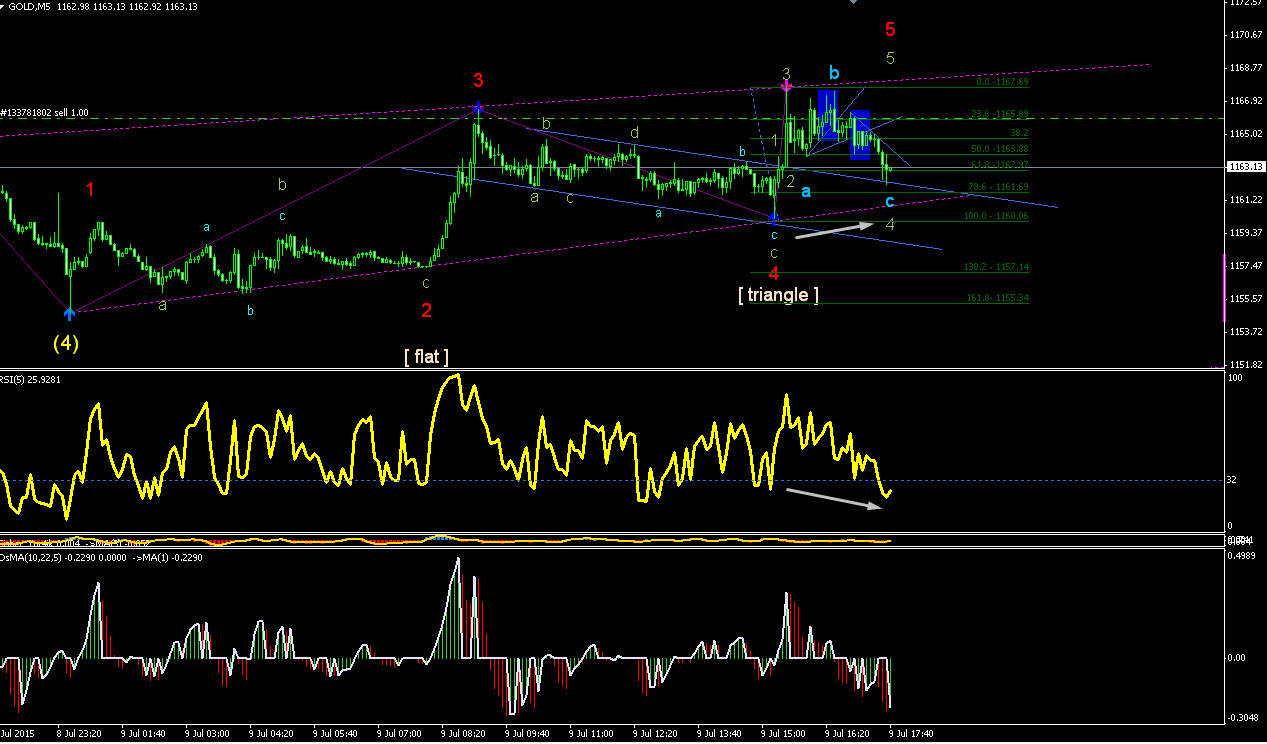Select Fibonacci level 161.8- 1155.34
Image resolution: width=1267 pixels, height=744 pixels.
pyautogui.click(x=997, y=298)
